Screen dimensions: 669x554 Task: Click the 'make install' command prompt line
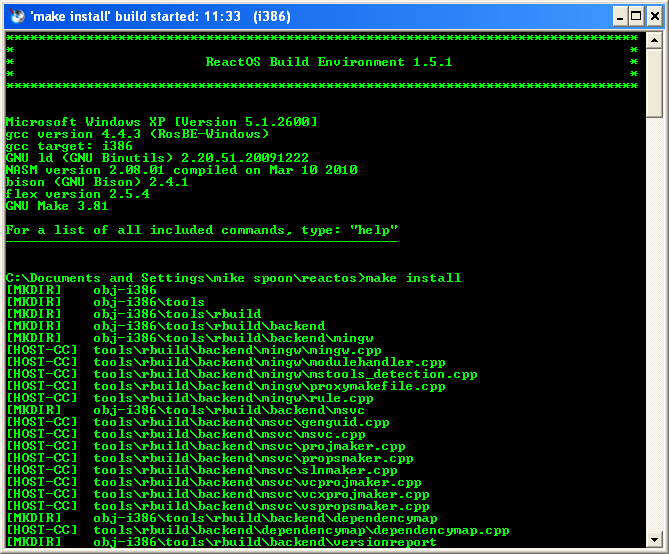[233, 278]
